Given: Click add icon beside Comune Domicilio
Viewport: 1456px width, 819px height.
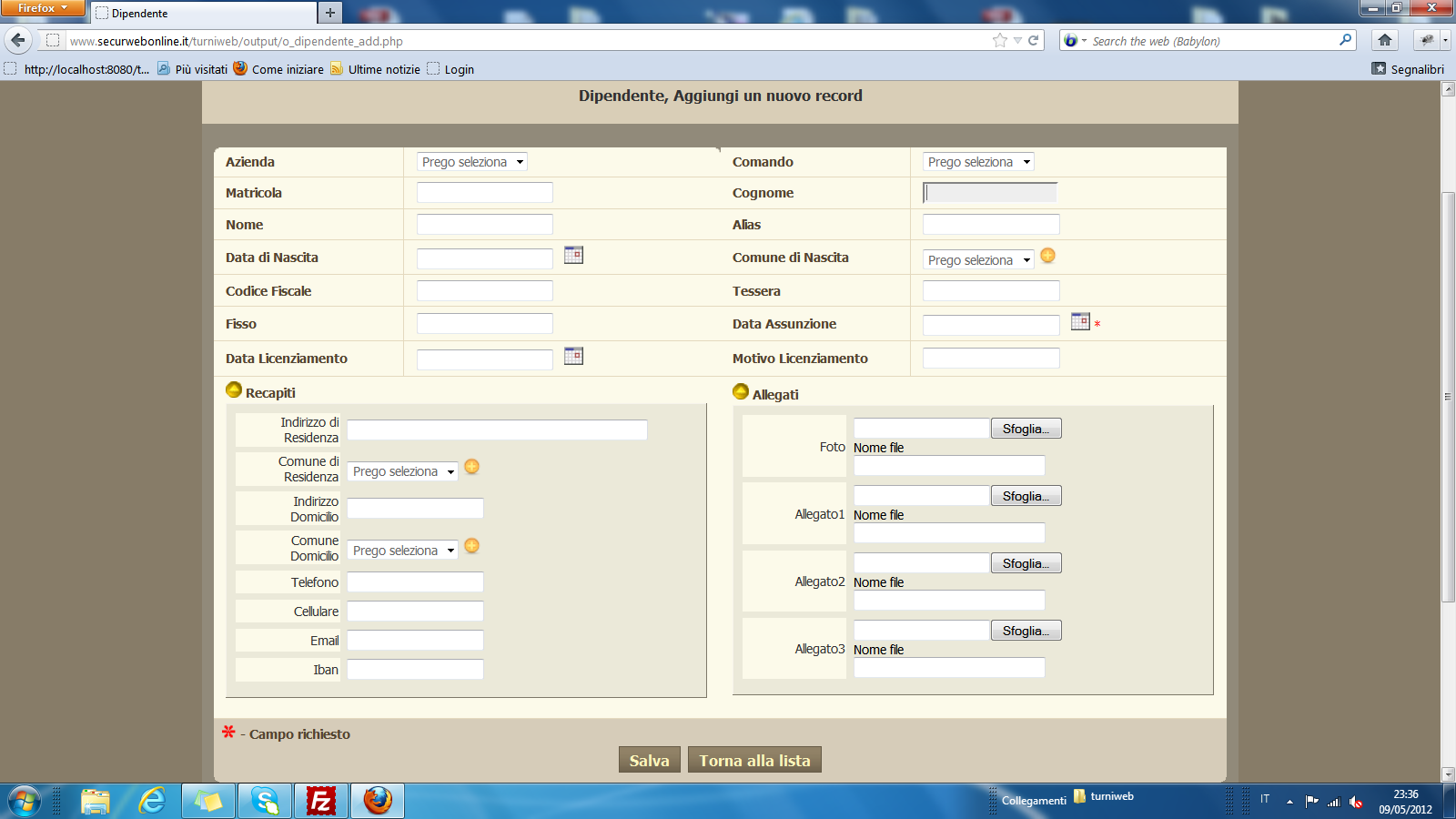Looking at the screenshot, I should pyautogui.click(x=471, y=546).
